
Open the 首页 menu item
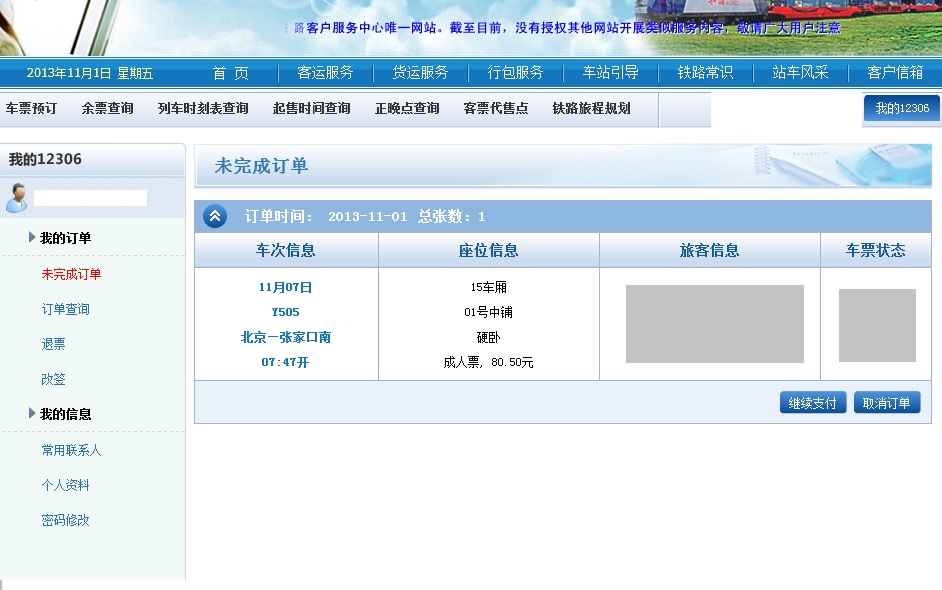pyautogui.click(x=231, y=73)
